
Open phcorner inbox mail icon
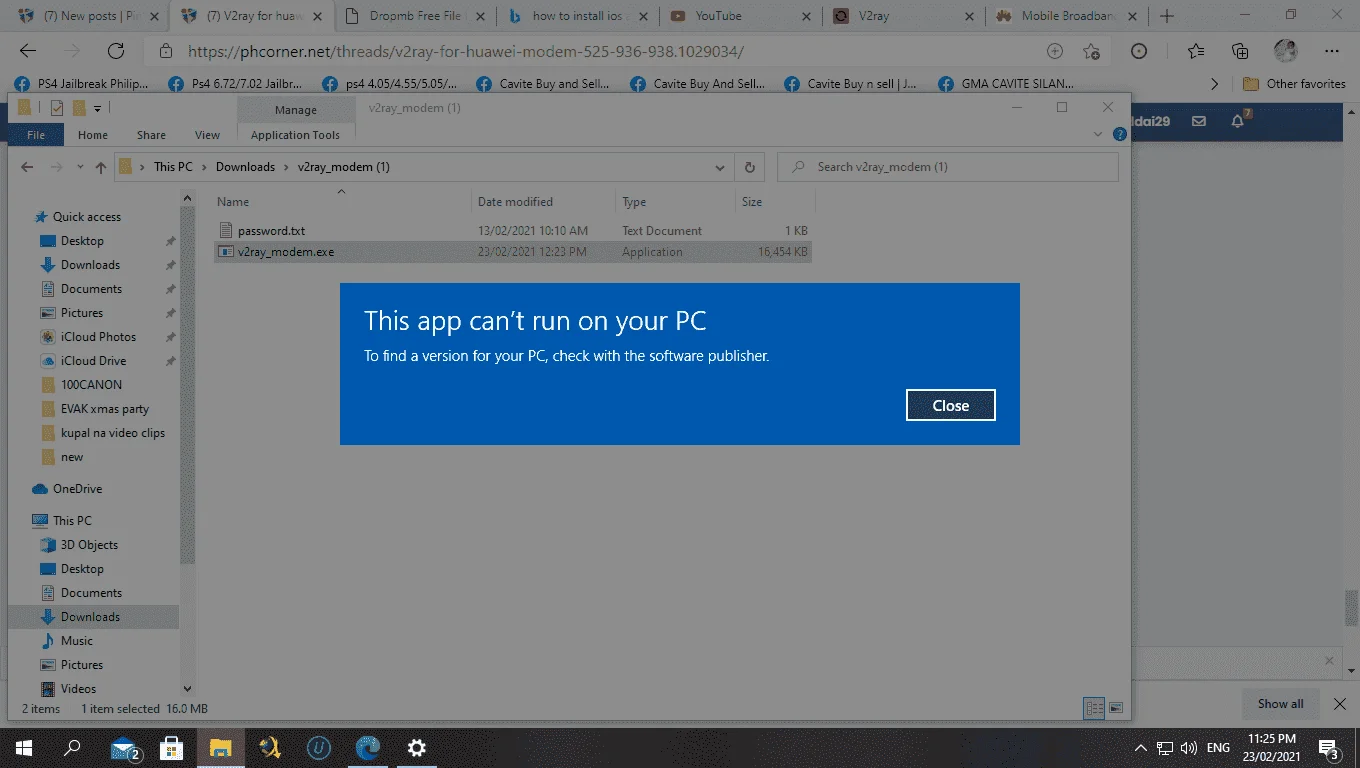[1199, 121]
